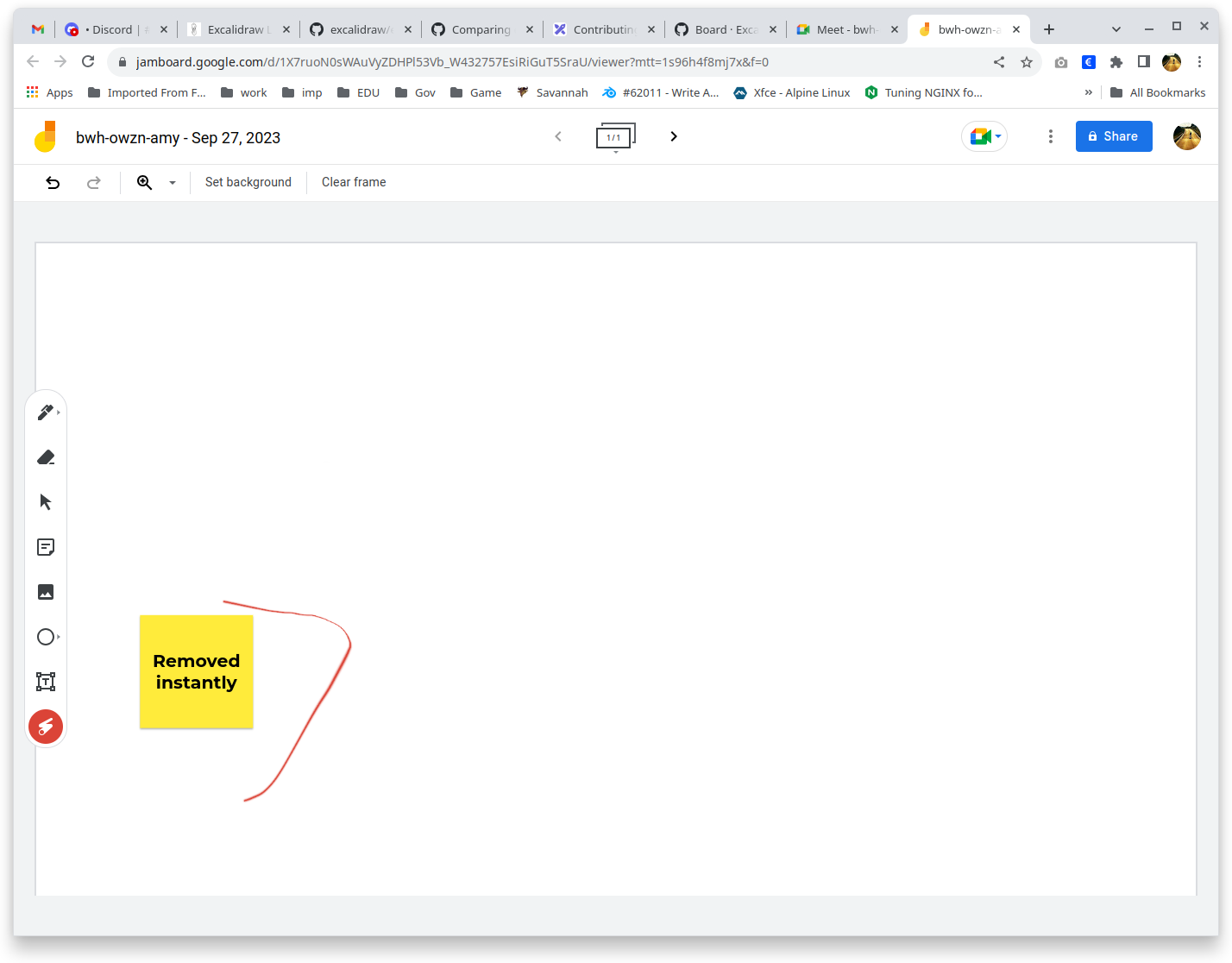The image size is (1232, 963).
Task: Enable the laser pointer tool
Action: coord(46,726)
